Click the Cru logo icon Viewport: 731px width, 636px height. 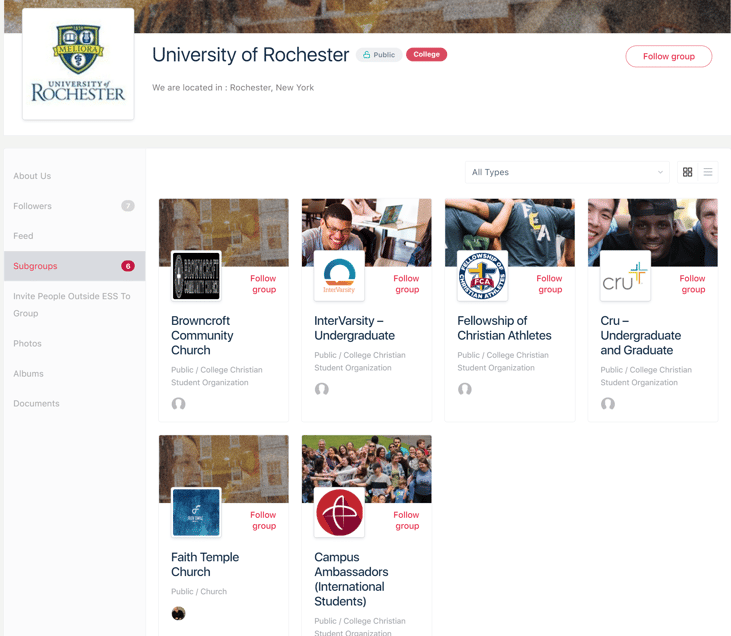pos(625,276)
